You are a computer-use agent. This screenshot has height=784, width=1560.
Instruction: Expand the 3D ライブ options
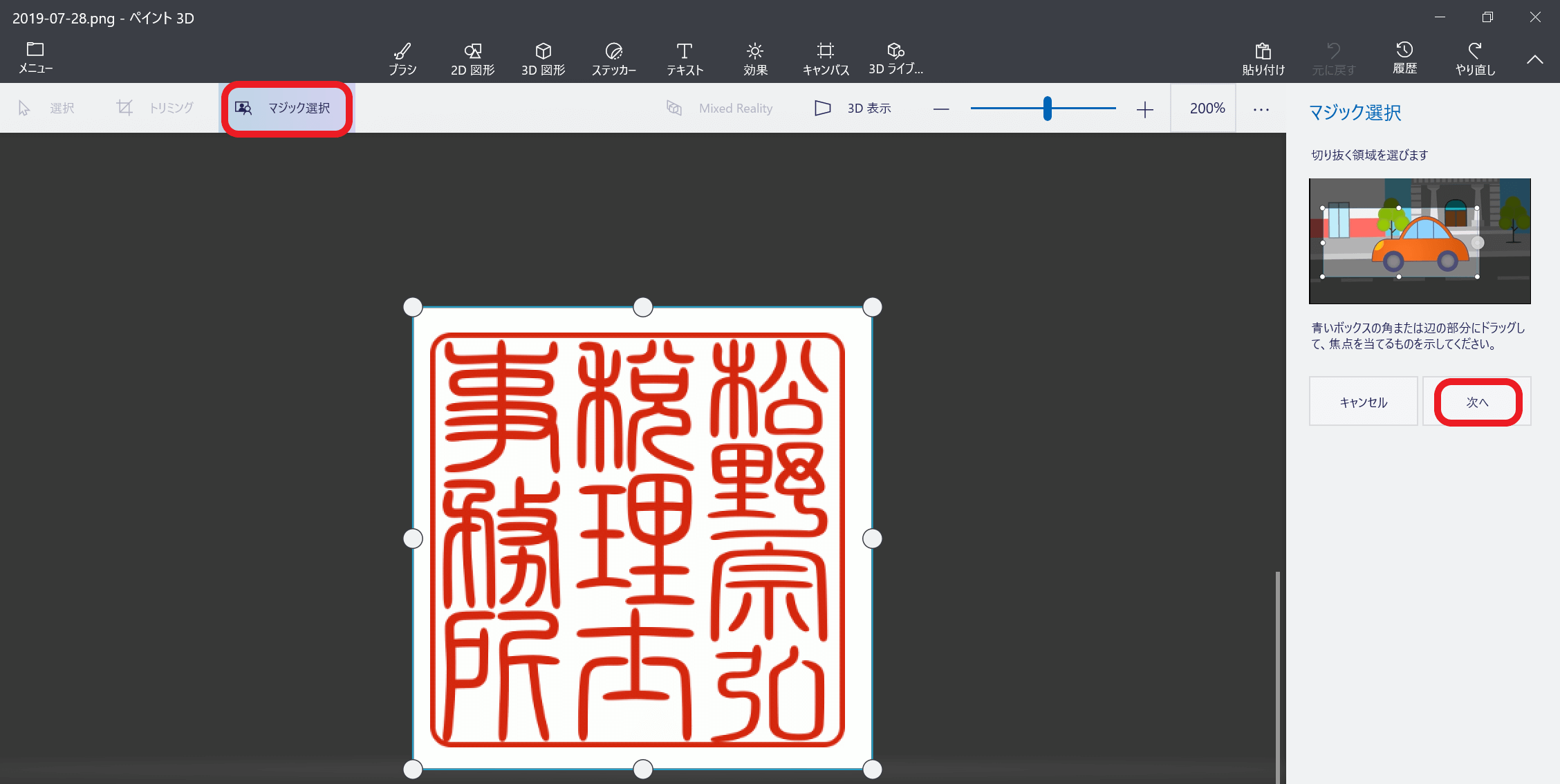pyautogui.click(x=895, y=57)
